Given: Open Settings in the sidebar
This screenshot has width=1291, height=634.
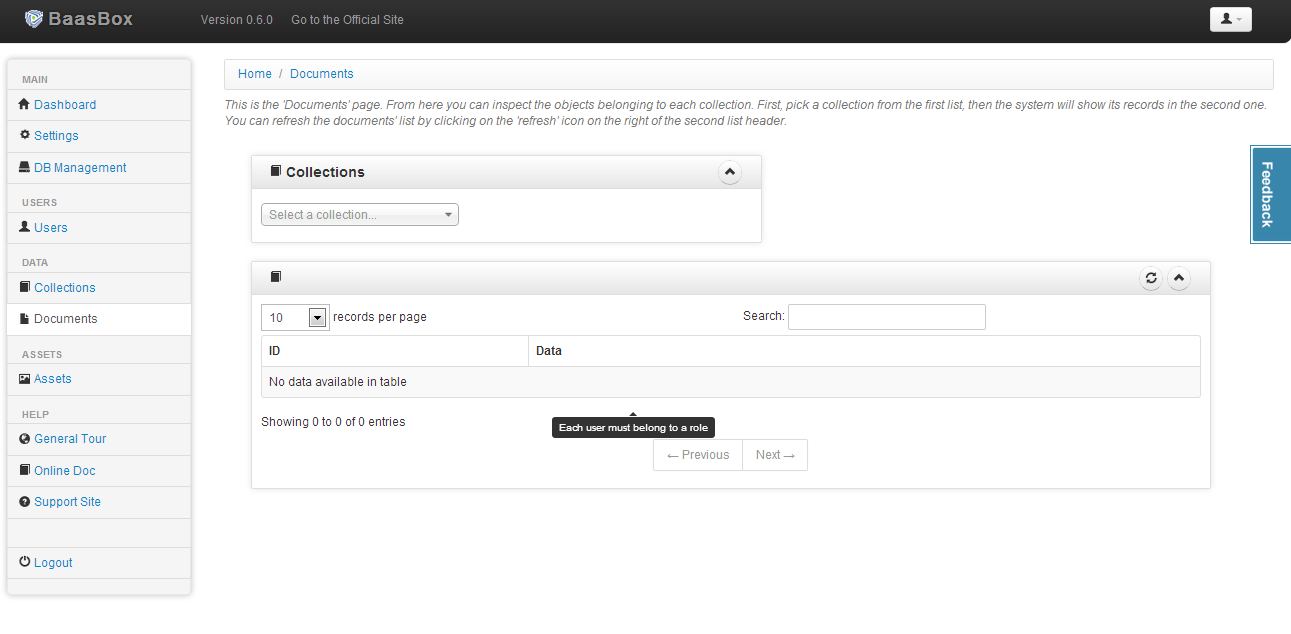Looking at the screenshot, I should (x=56, y=135).
